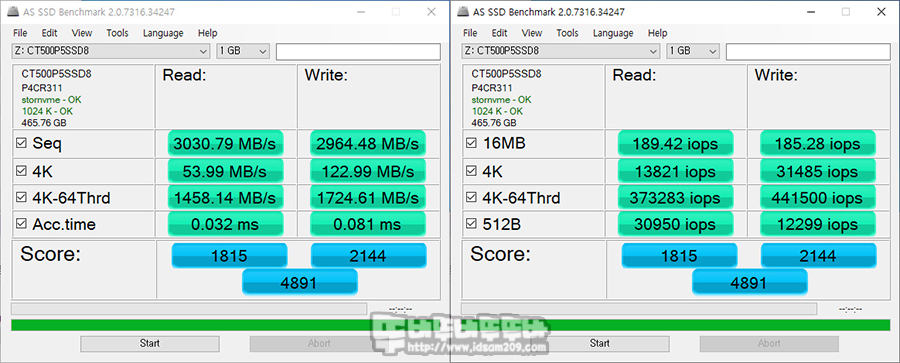Click Start button in right window
This screenshot has width=900, height=363.
(600, 343)
